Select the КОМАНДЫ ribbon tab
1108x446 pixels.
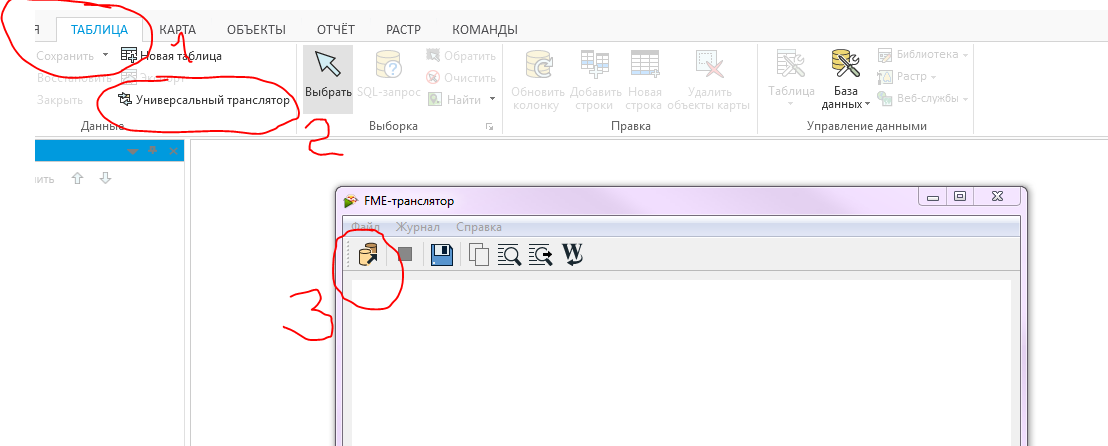[485, 30]
